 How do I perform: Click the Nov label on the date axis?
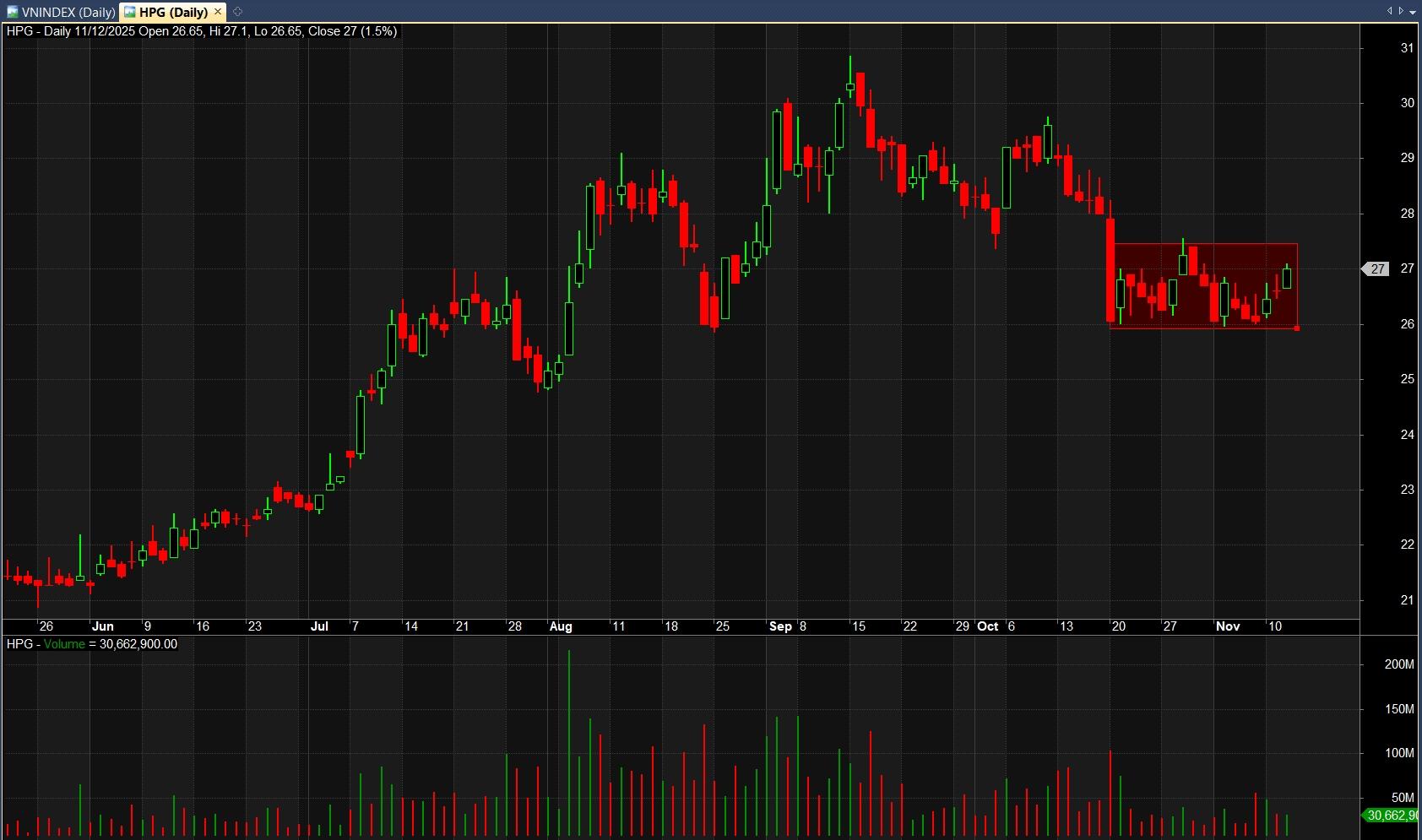(x=1228, y=626)
